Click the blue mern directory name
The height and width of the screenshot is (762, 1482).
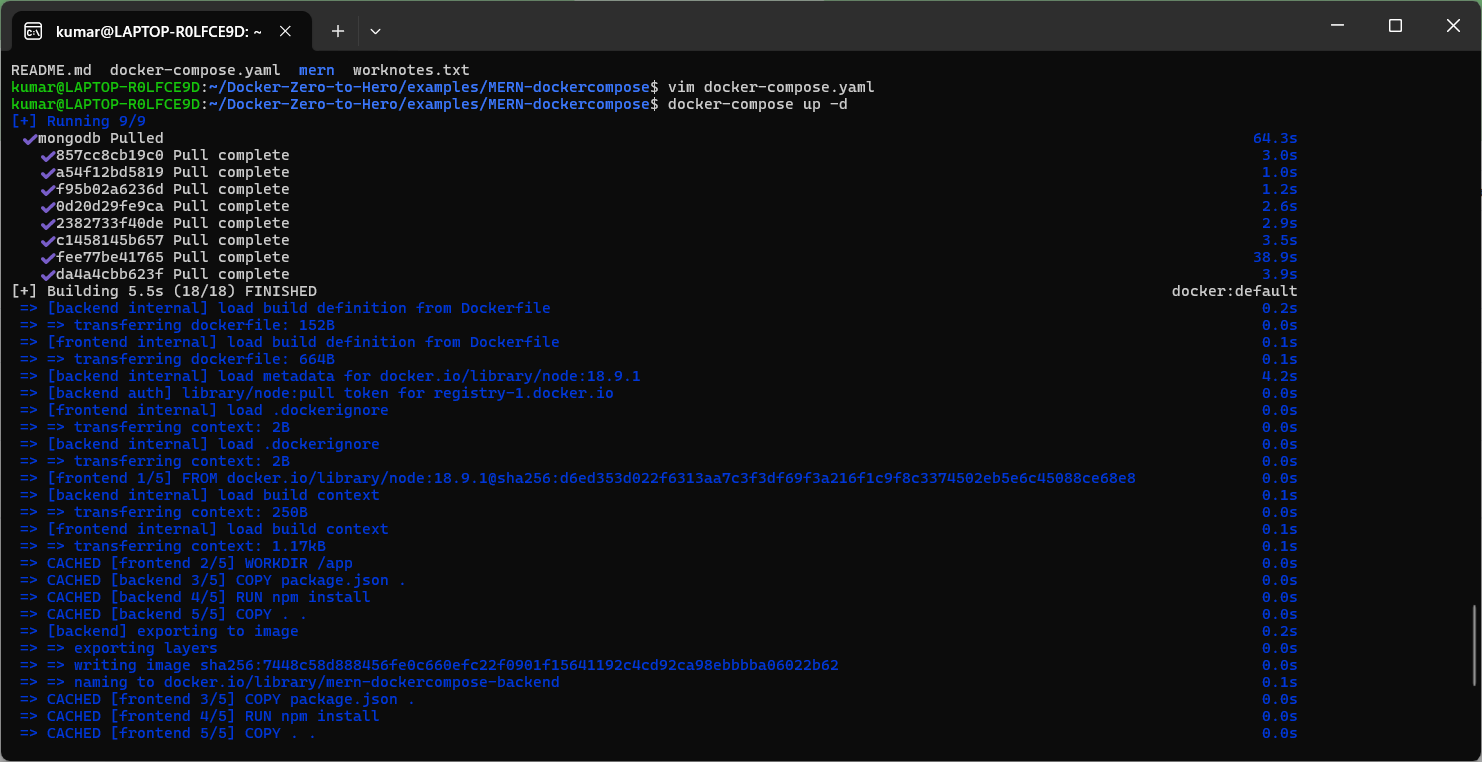click(317, 70)
